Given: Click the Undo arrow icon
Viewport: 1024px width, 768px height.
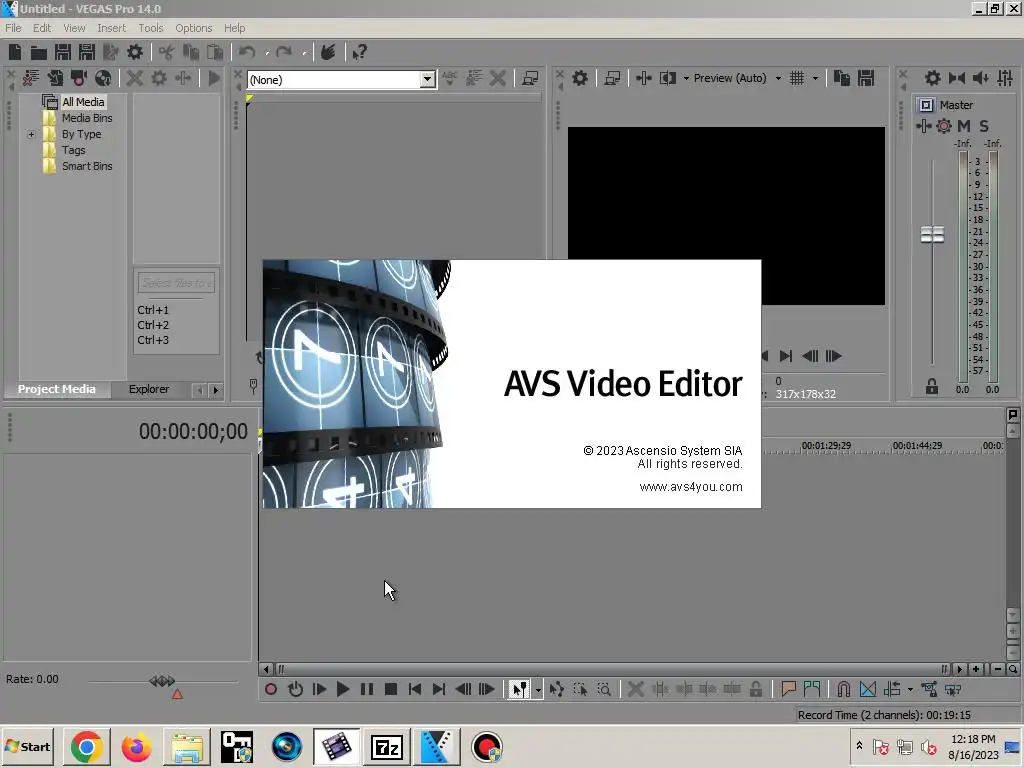Looking at the screenshot, I should 247,52.
